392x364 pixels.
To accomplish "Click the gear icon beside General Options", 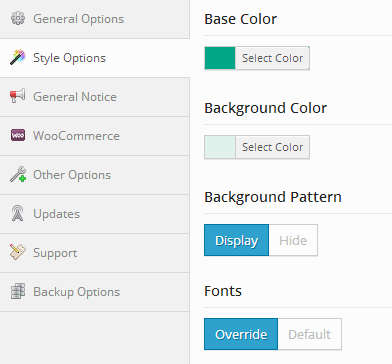I will (18, 18).
